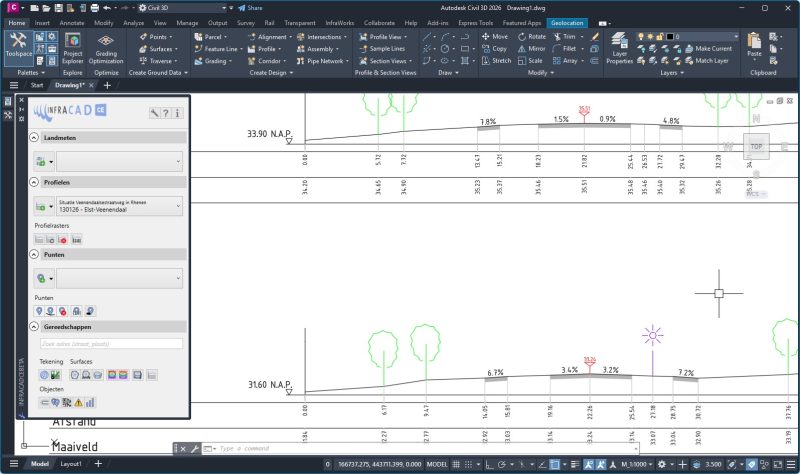Expand the Create Design panel title
Image resolution: width=800 pixels, height=474 pixels.
tap(271, 73)
